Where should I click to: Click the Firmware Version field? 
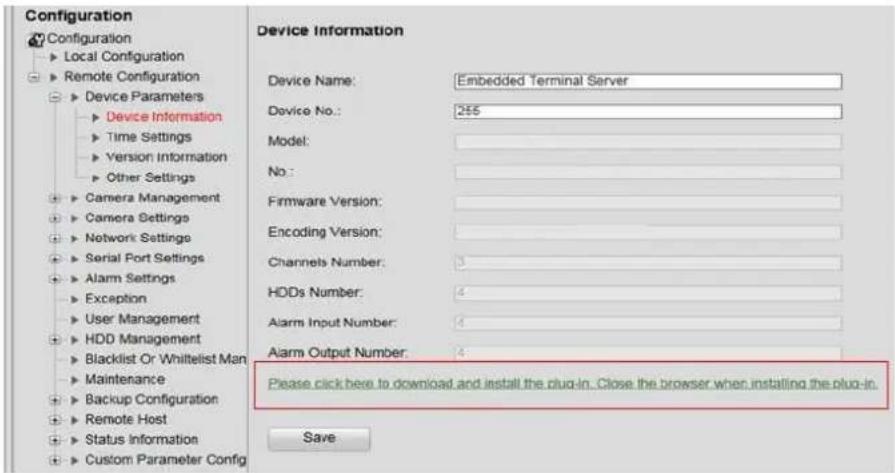(648, 202)
